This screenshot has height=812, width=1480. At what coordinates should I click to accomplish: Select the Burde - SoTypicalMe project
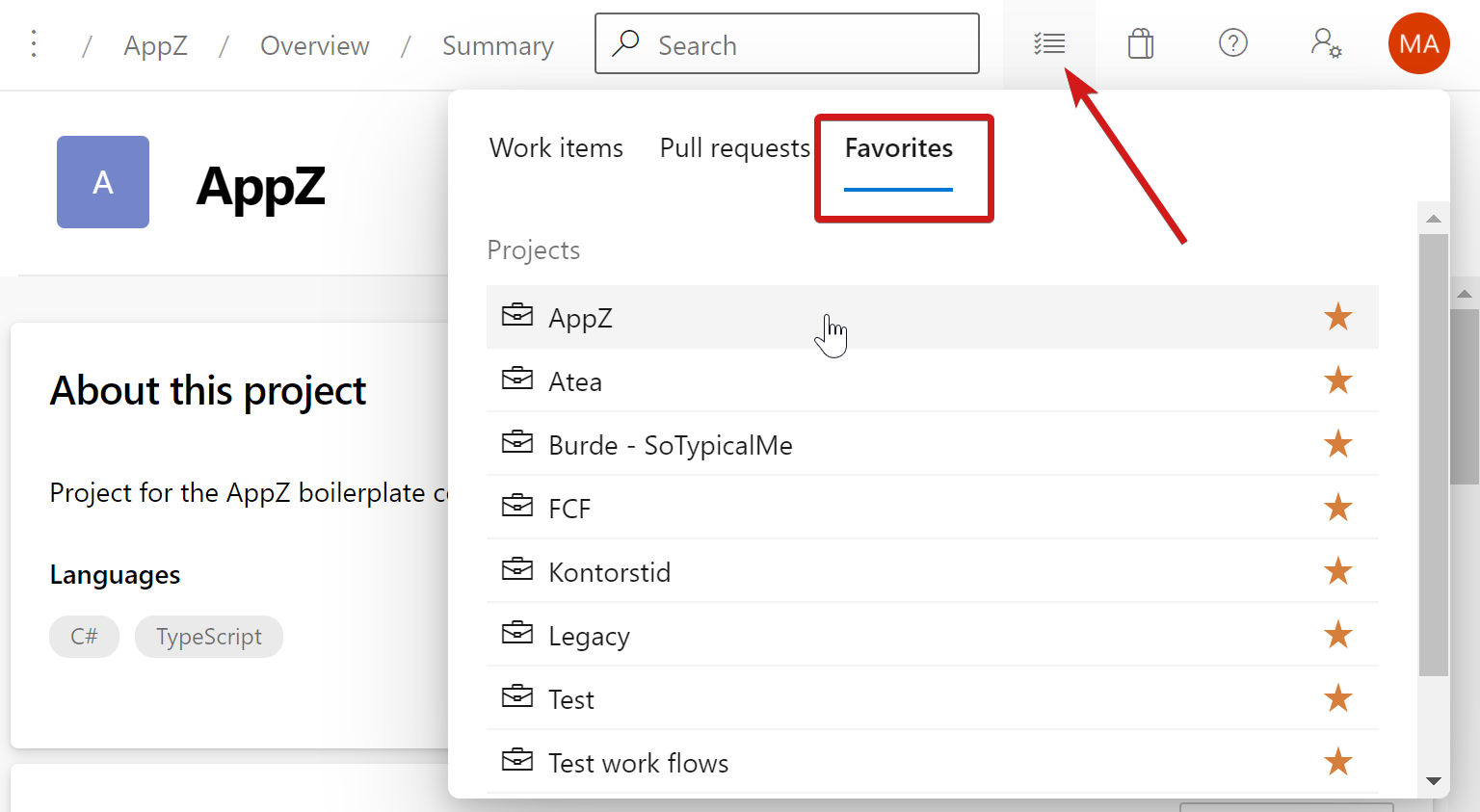pos(670,445)
